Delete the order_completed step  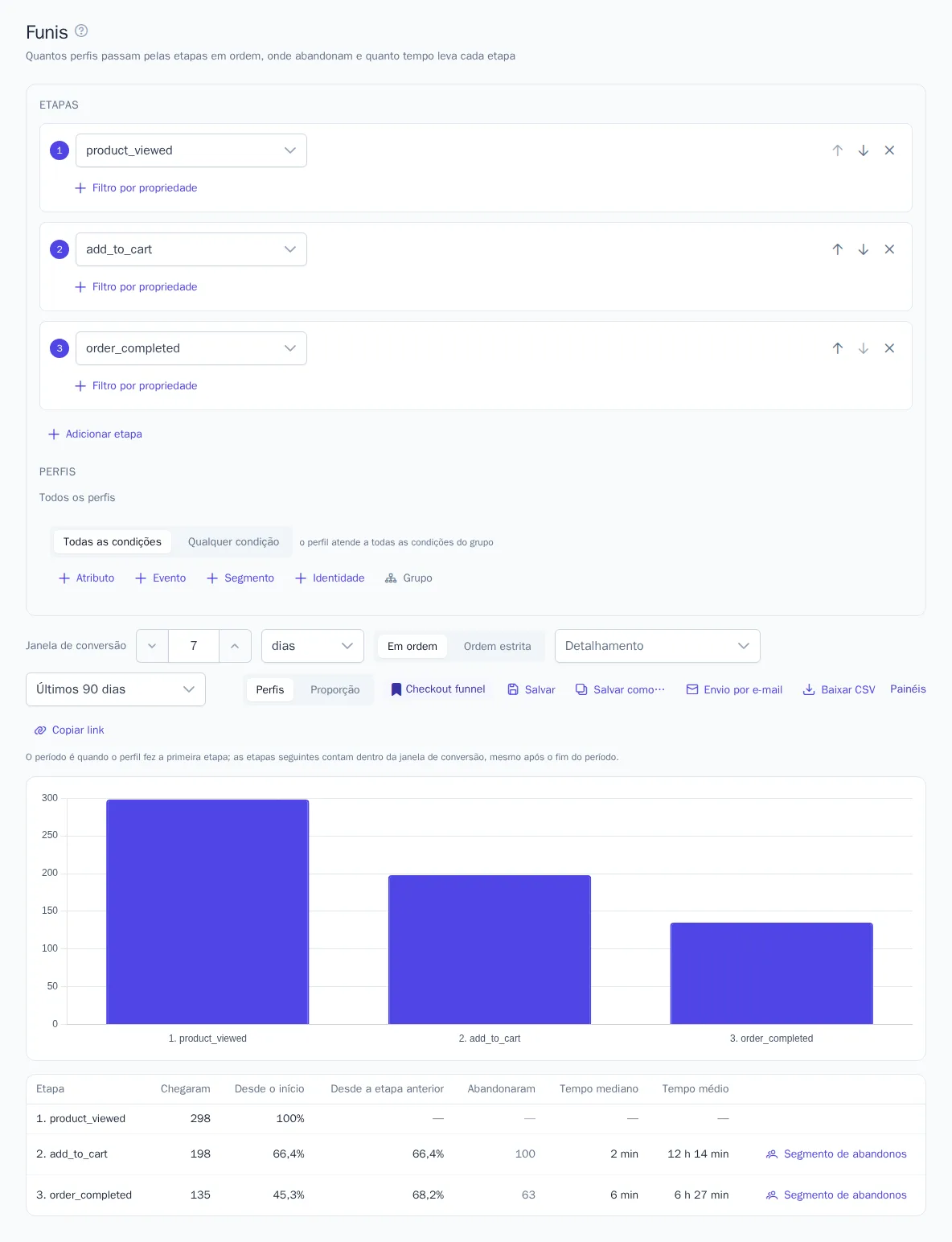889,348
